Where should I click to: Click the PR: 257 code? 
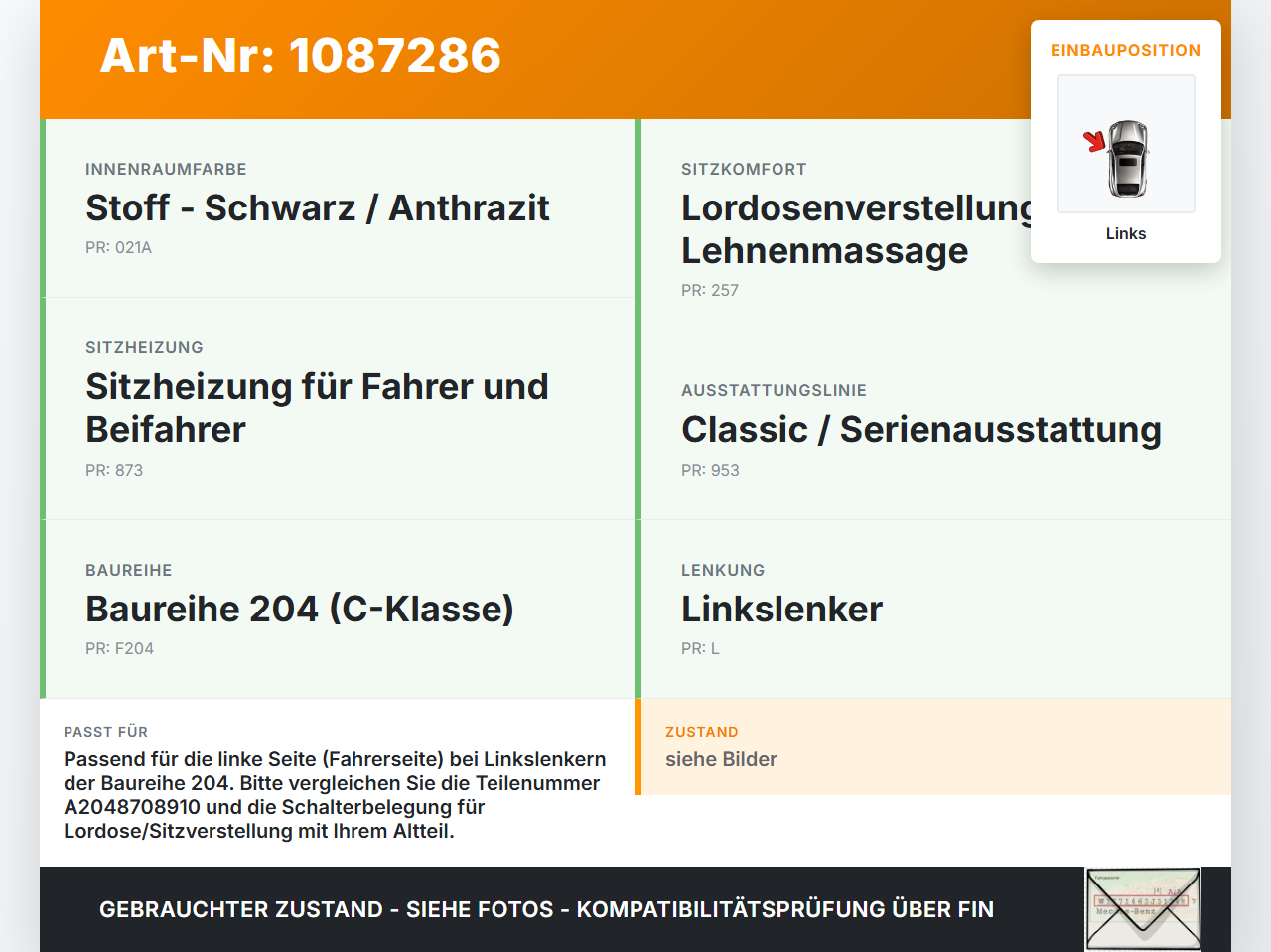click(x=710, y=290)
